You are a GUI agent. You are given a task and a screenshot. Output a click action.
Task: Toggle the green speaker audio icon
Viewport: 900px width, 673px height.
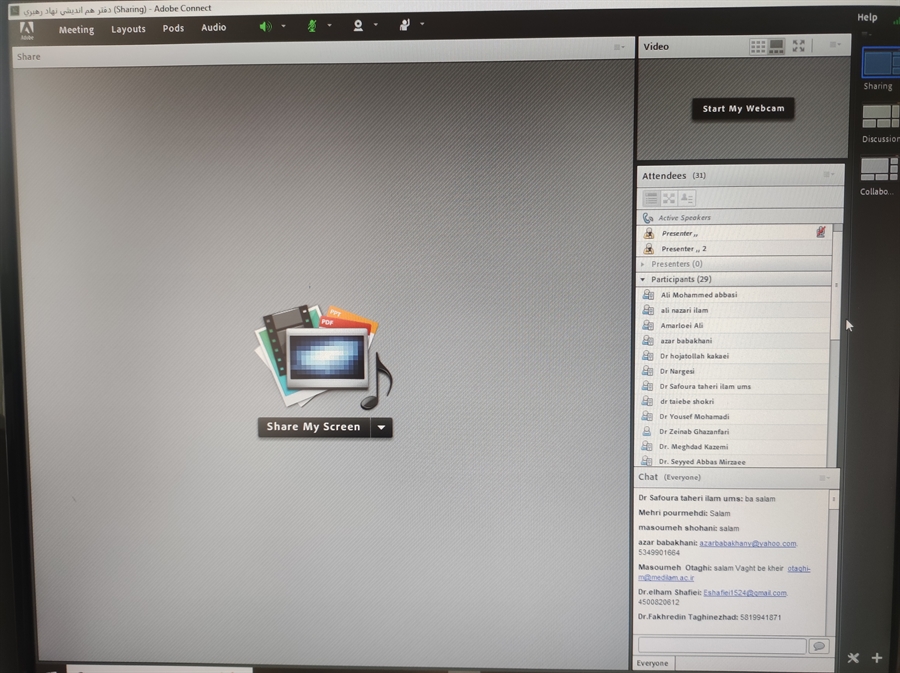coord(265,26)
